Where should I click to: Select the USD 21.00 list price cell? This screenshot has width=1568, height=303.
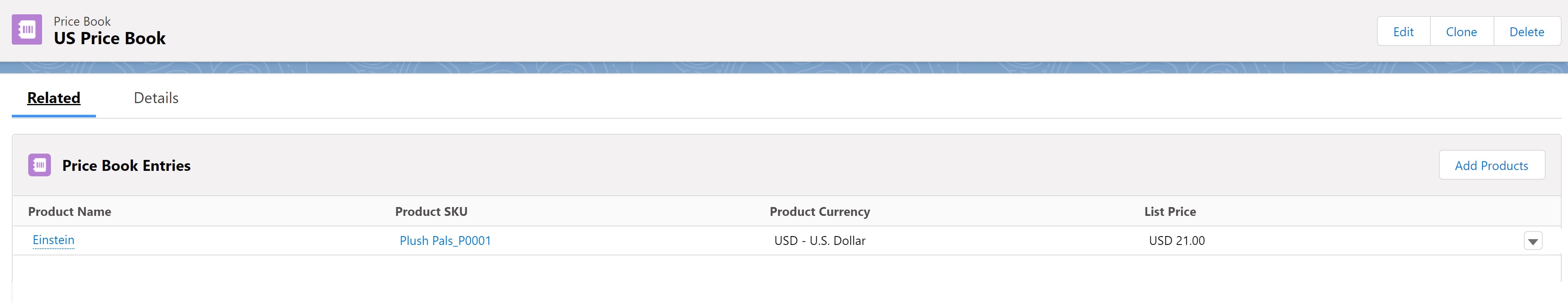click(1176, 241)
